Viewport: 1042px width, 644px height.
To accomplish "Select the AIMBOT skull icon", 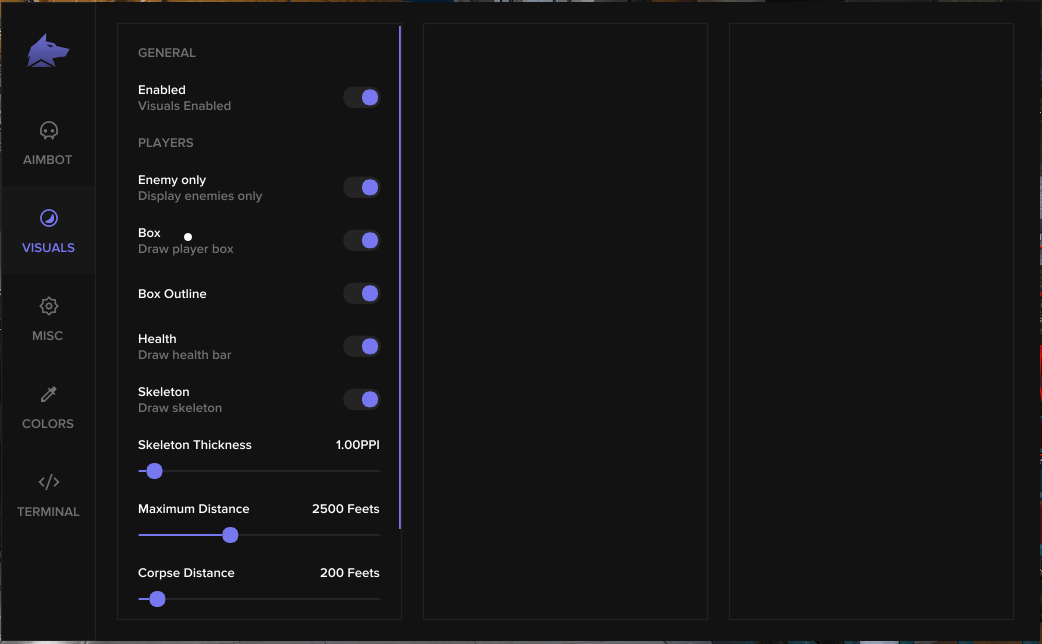I will (48, 130).
